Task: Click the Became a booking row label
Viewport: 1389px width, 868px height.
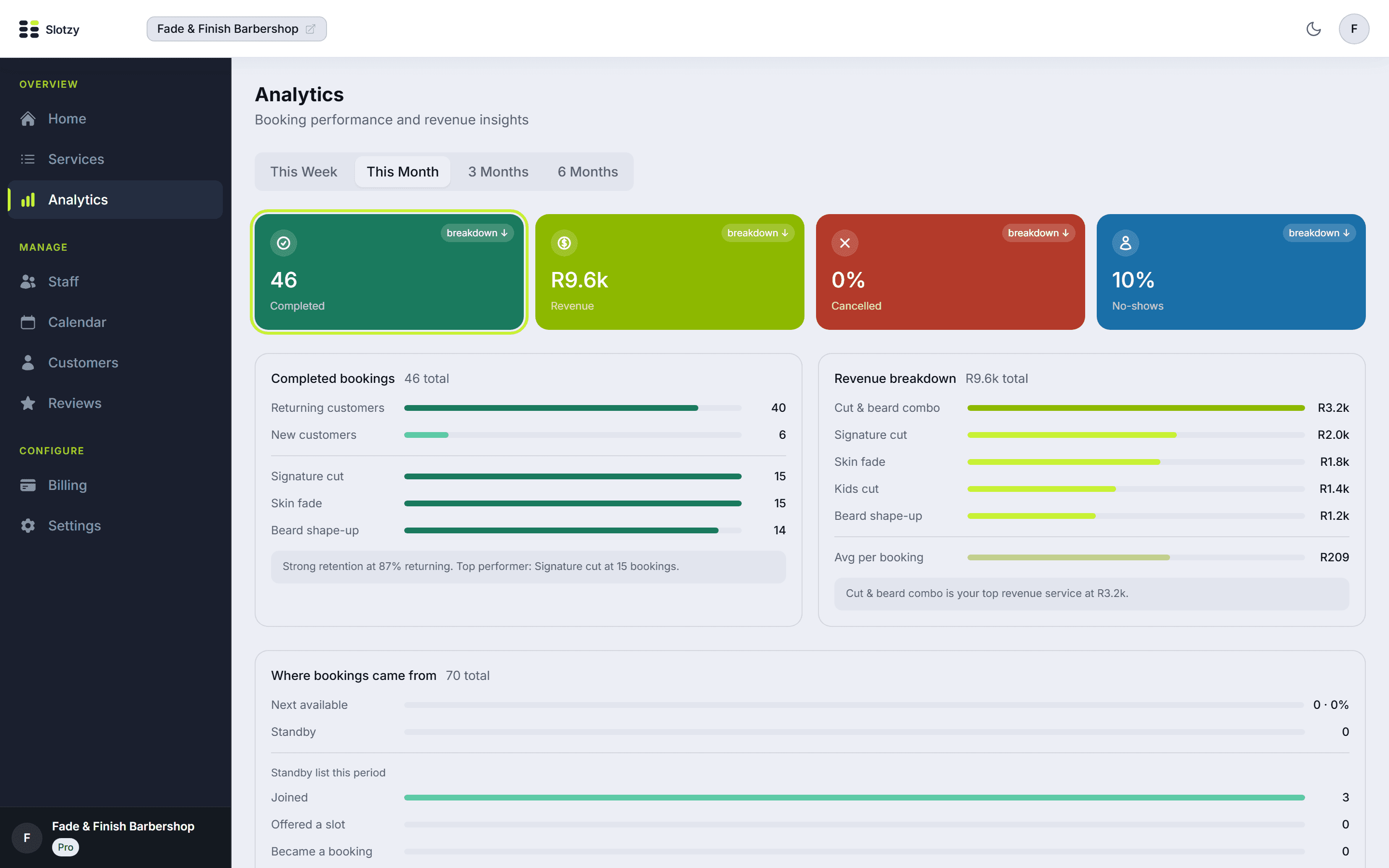Action: click(321, 852)
